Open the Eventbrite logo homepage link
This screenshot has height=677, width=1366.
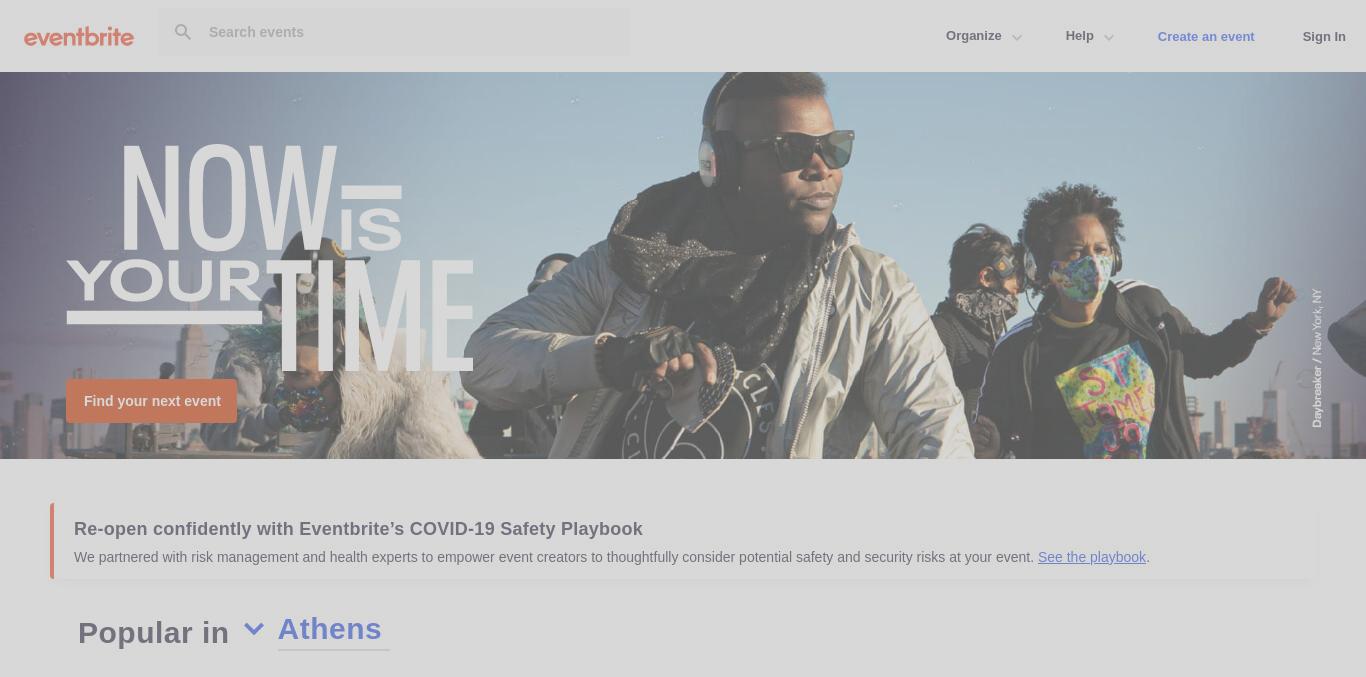point(79,37)
